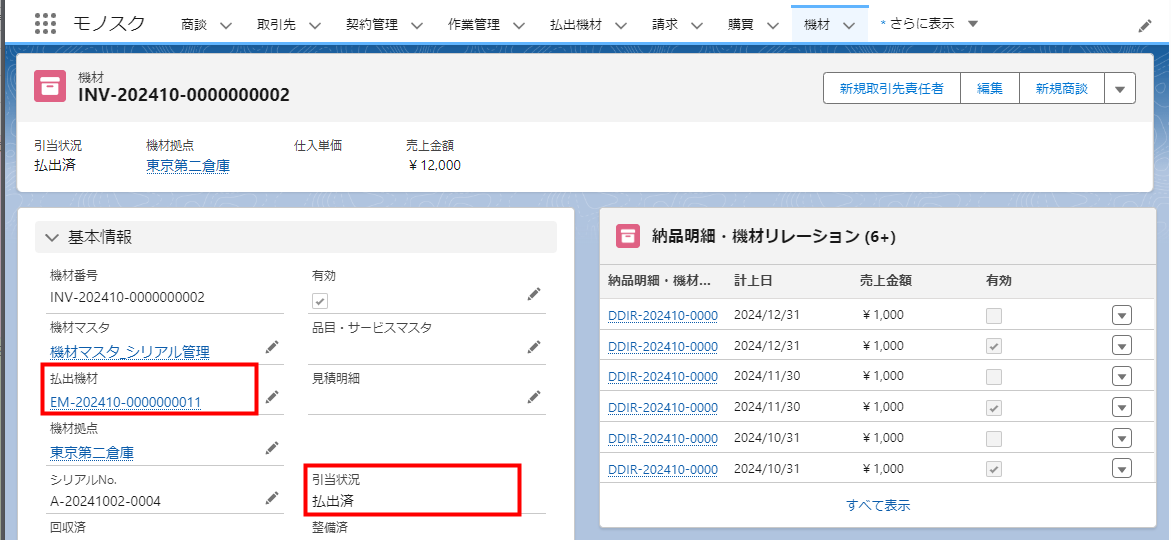Edit the 機材マスタ field pencil icon
The image size is (1171, 540).
(271, 346)
